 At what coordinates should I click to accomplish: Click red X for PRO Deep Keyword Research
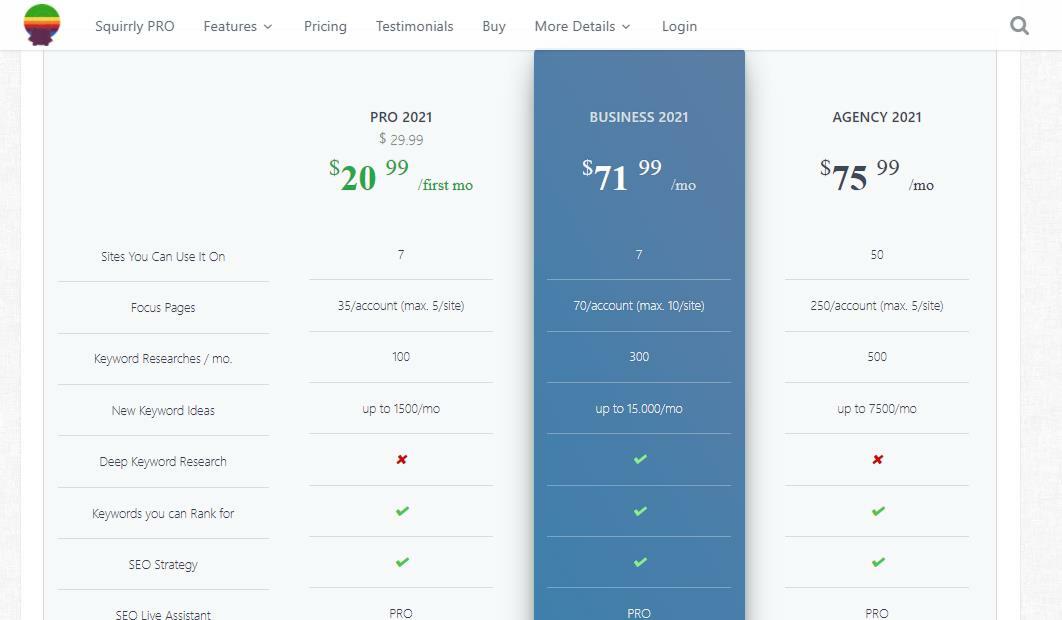point(402,459)
